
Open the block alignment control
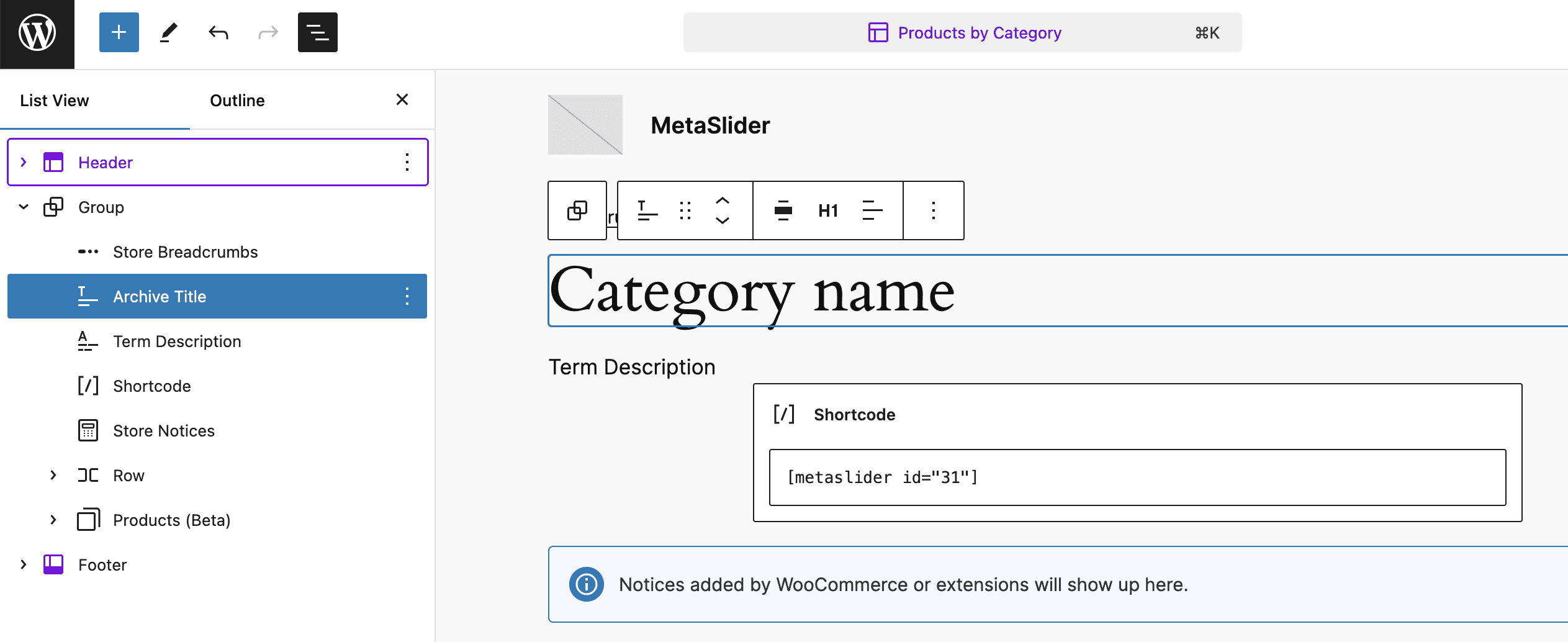(x=783, y=210)
